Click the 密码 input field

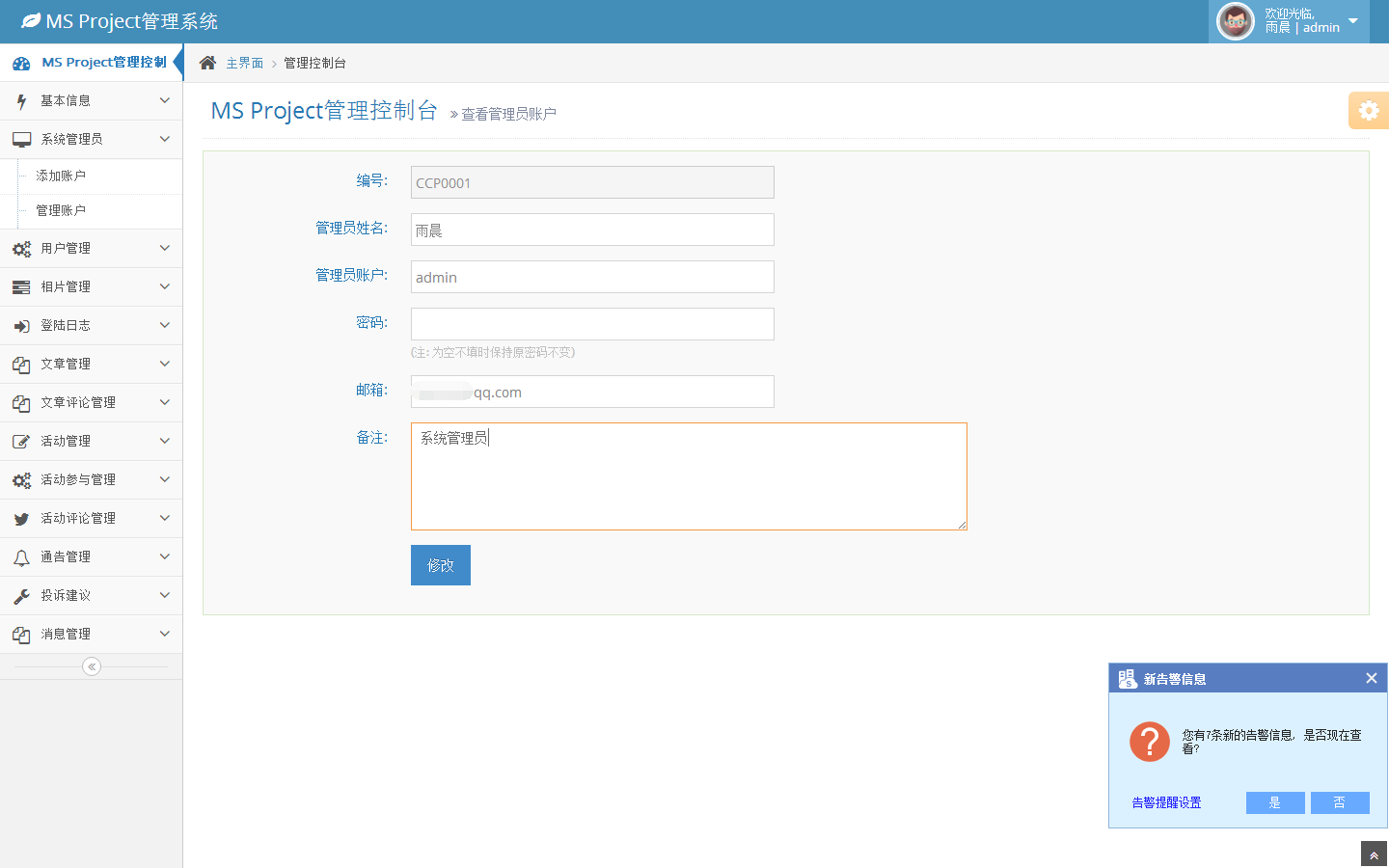(x=592, y=324)
